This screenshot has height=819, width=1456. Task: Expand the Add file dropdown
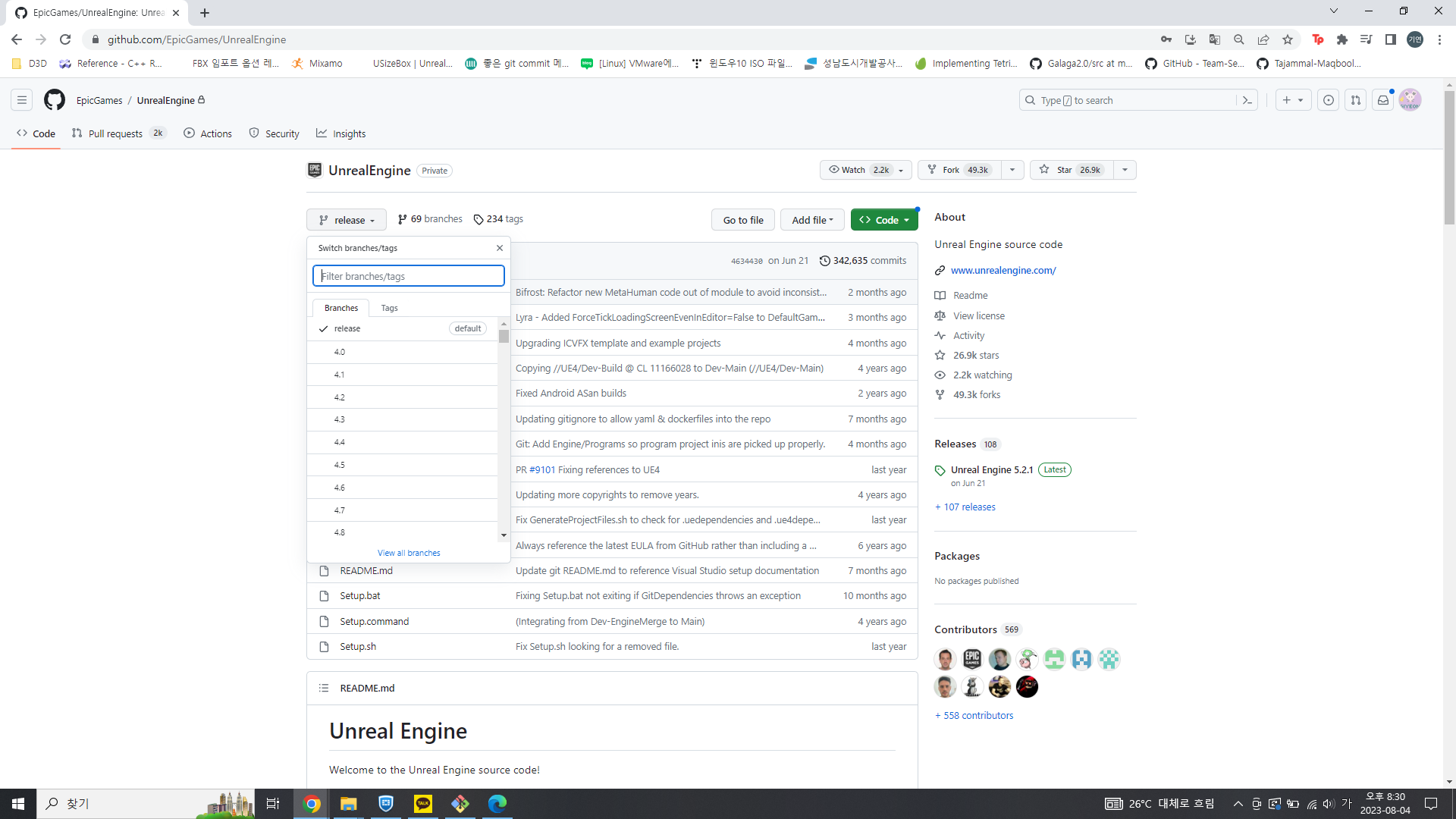[812, 220]
